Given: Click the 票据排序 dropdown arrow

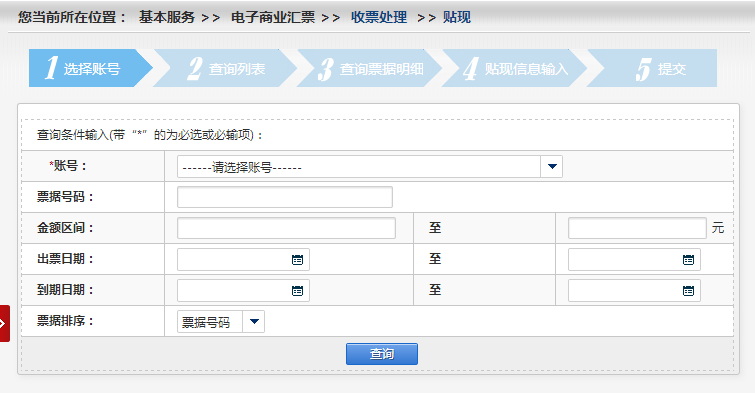Looking at the screenshot, I should (x=254, y=322).
